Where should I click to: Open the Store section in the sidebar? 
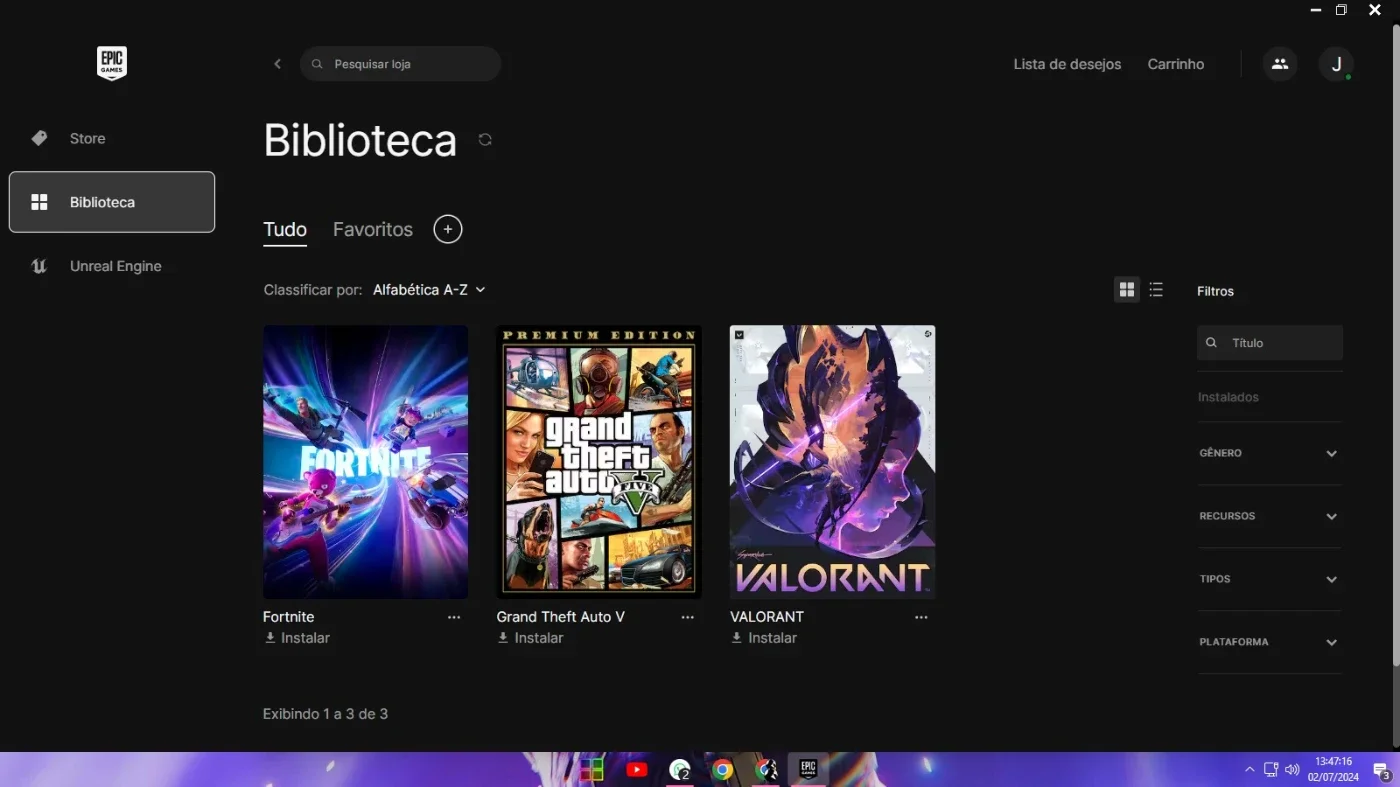(x=112, y=138)
